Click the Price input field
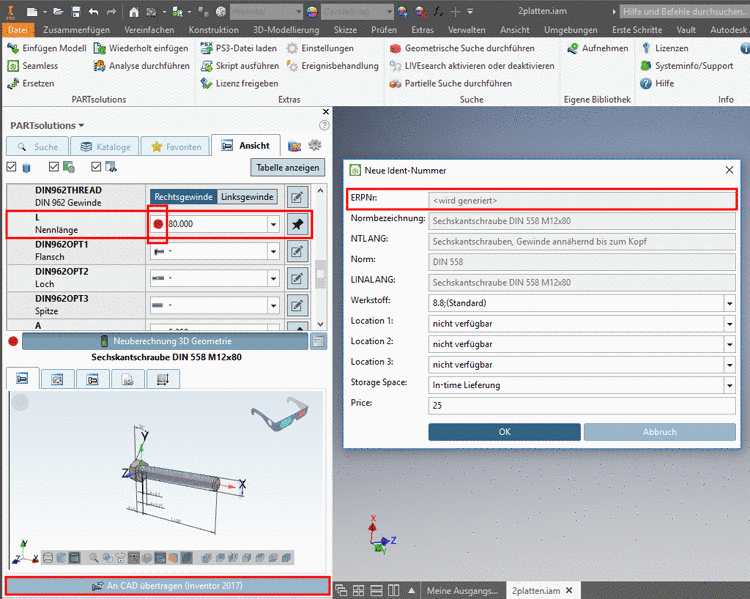 pos(582,406)
